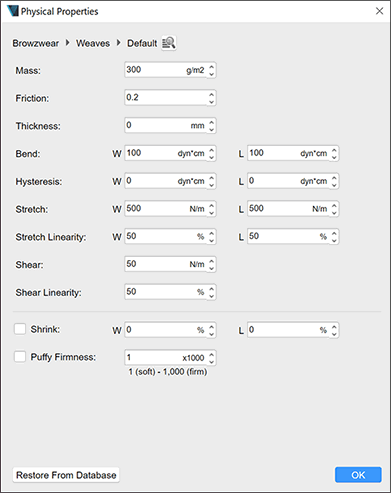Click the Browzwear breadcrumb item
Screen dimensions: 391x493
36,43
